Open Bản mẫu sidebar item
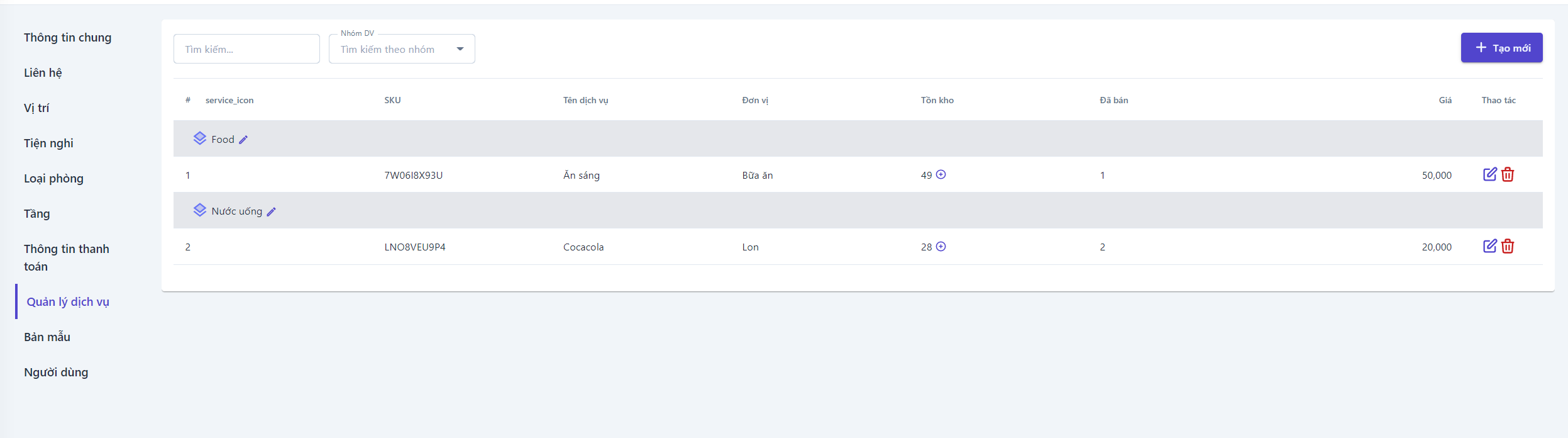The height and width of the screenshot is (438, 1568). [47, 337]
